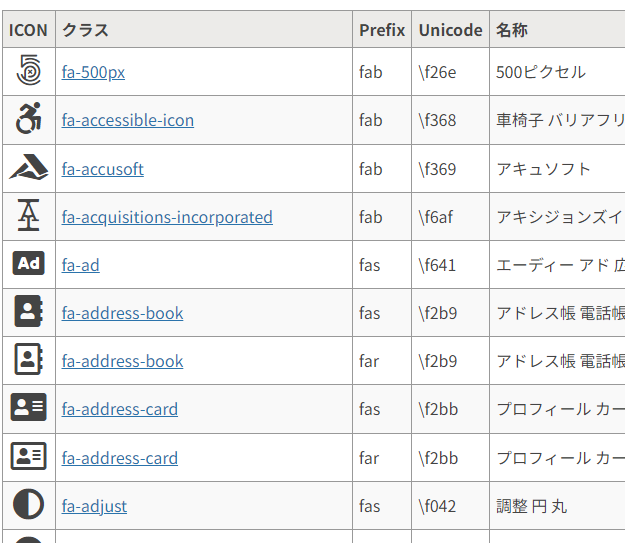Select the \f042 unicode cell
This screenshot has height=543, width=625.
[x=450, y=506]
